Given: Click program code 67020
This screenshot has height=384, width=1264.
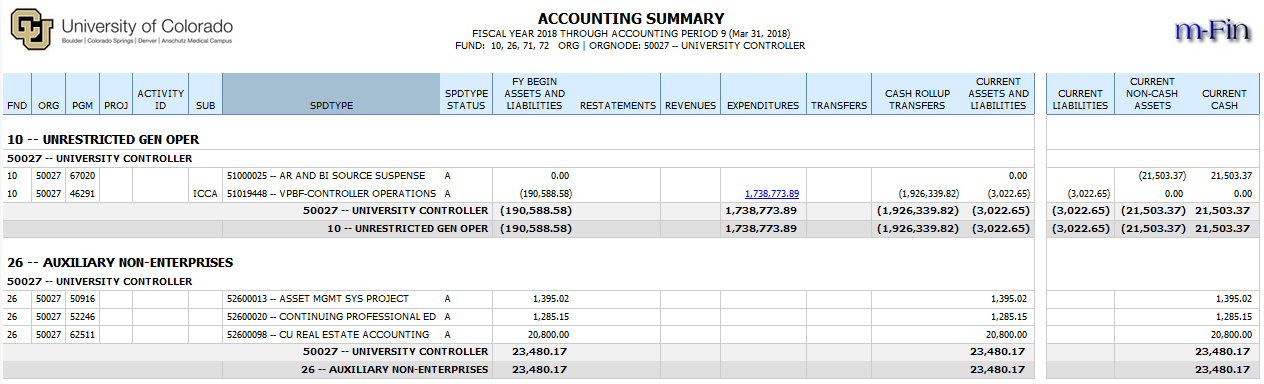Looking at the screenshot, I should pyautogui.click(x=82, y=175).
